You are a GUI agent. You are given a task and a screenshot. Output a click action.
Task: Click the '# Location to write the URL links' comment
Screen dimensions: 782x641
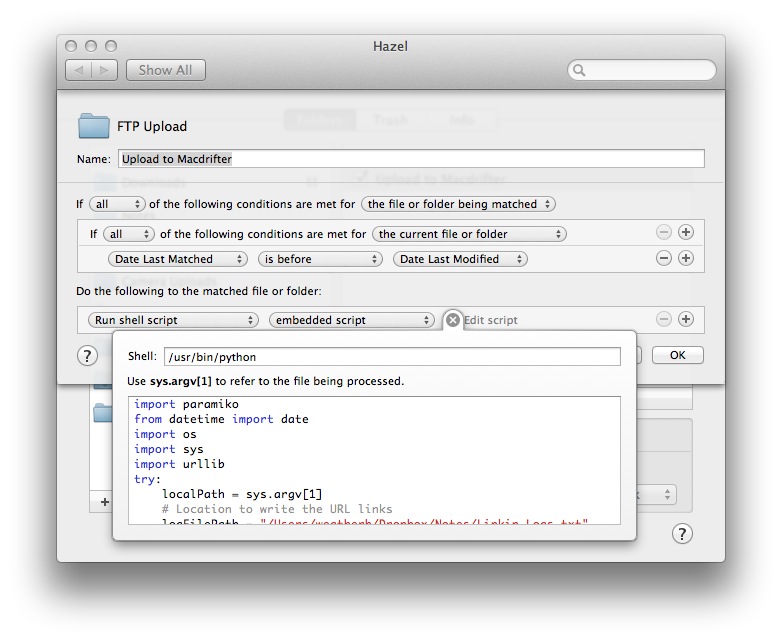coord(277,509)
